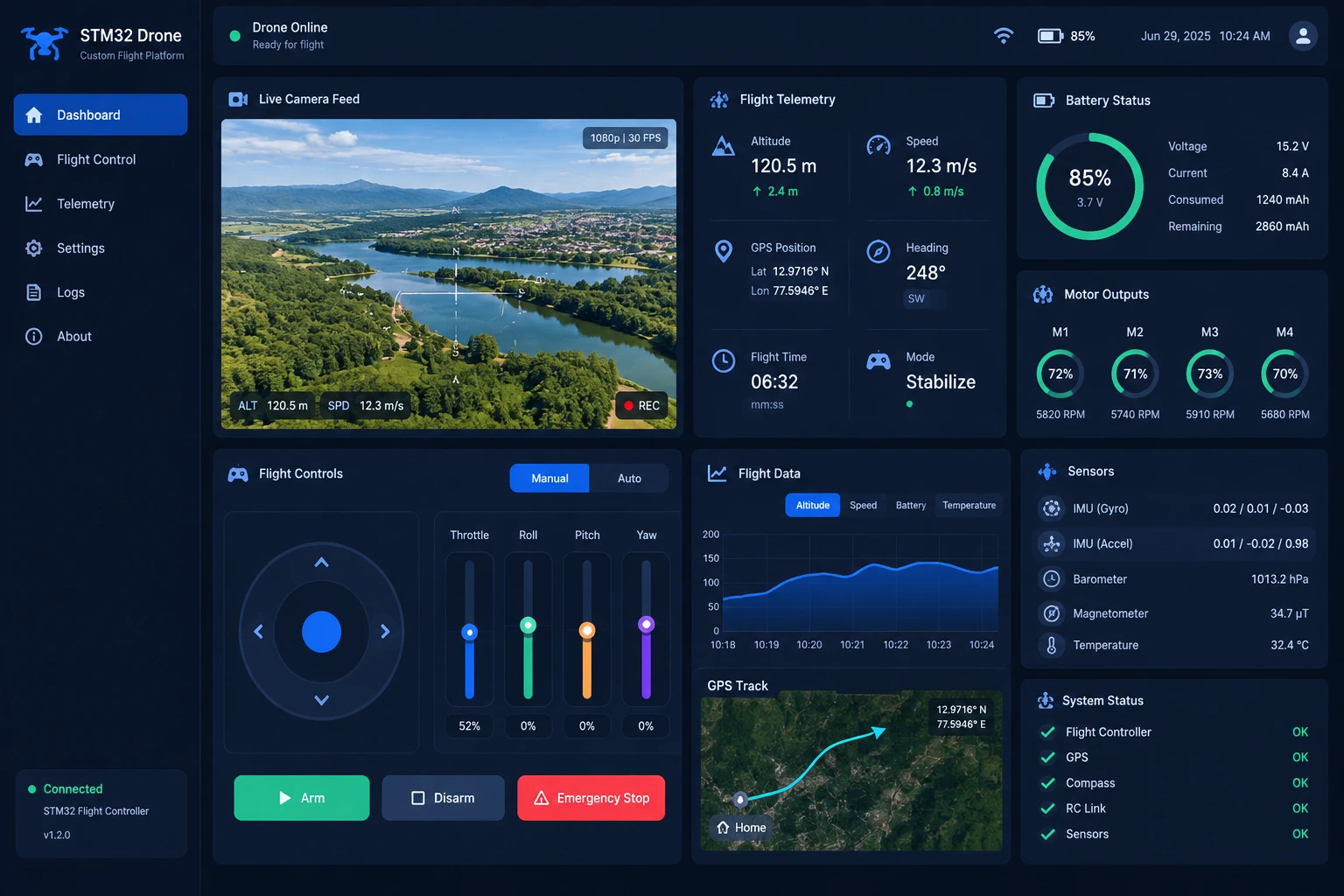Click the Roll slider handle
This screenshot has height=896, width=1344.
coord(528,625)
